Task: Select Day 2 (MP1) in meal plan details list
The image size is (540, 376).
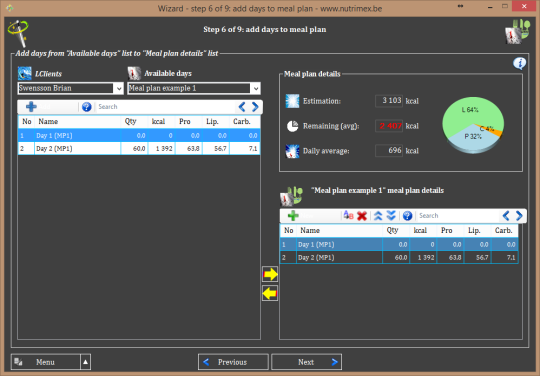Action: point(399,258)
